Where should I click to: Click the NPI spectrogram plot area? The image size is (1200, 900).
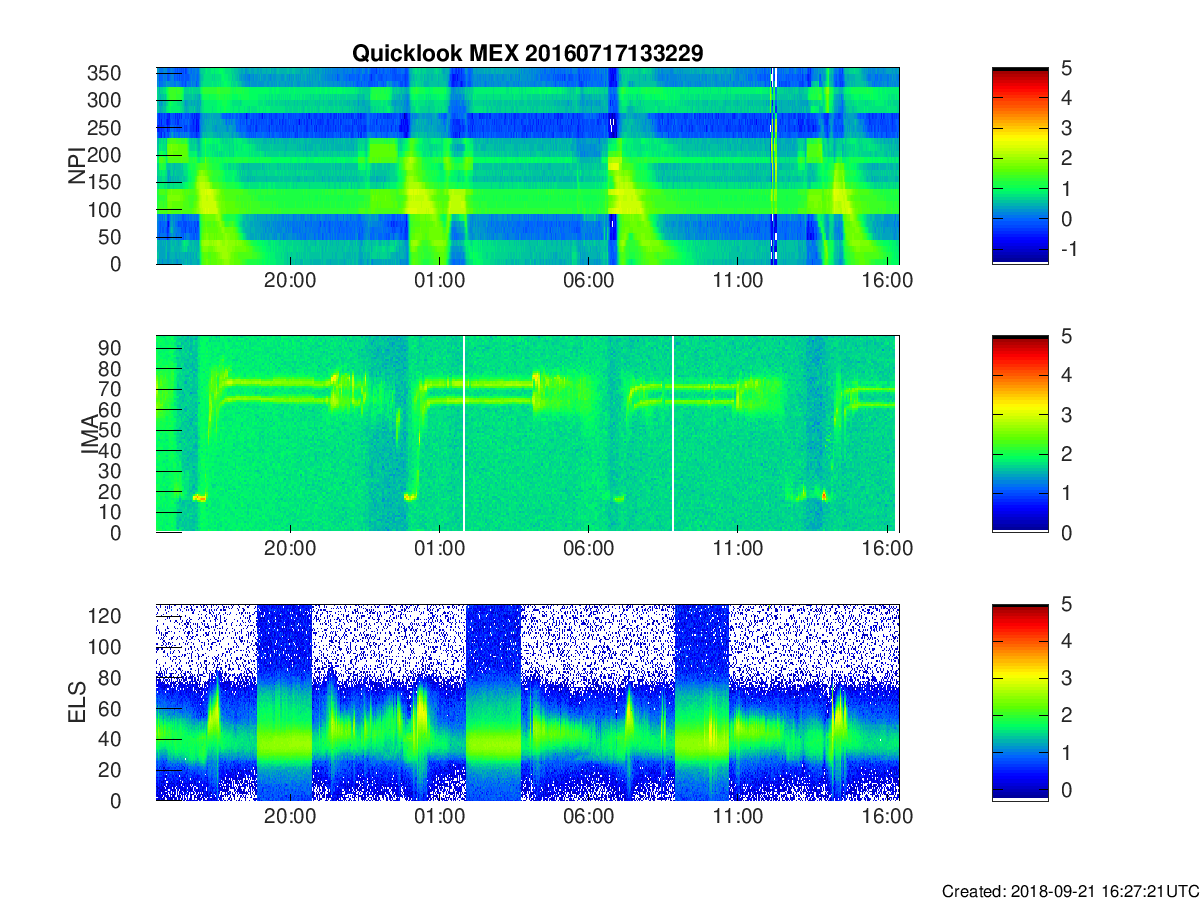coord(528,166)
